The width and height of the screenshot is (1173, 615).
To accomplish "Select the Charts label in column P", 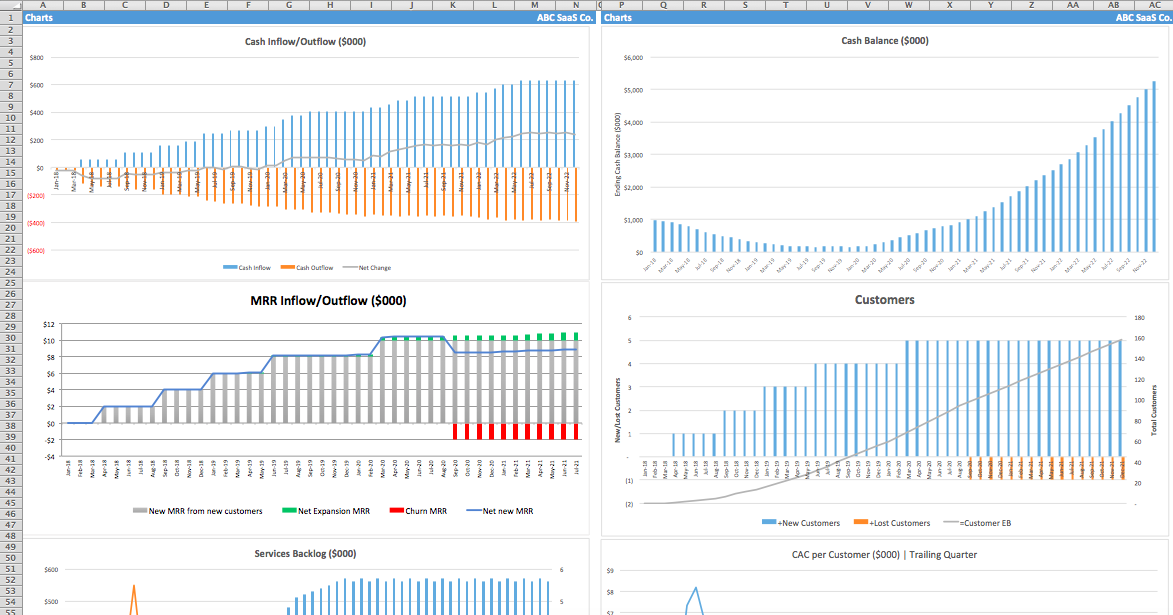I will coord(618,17).
